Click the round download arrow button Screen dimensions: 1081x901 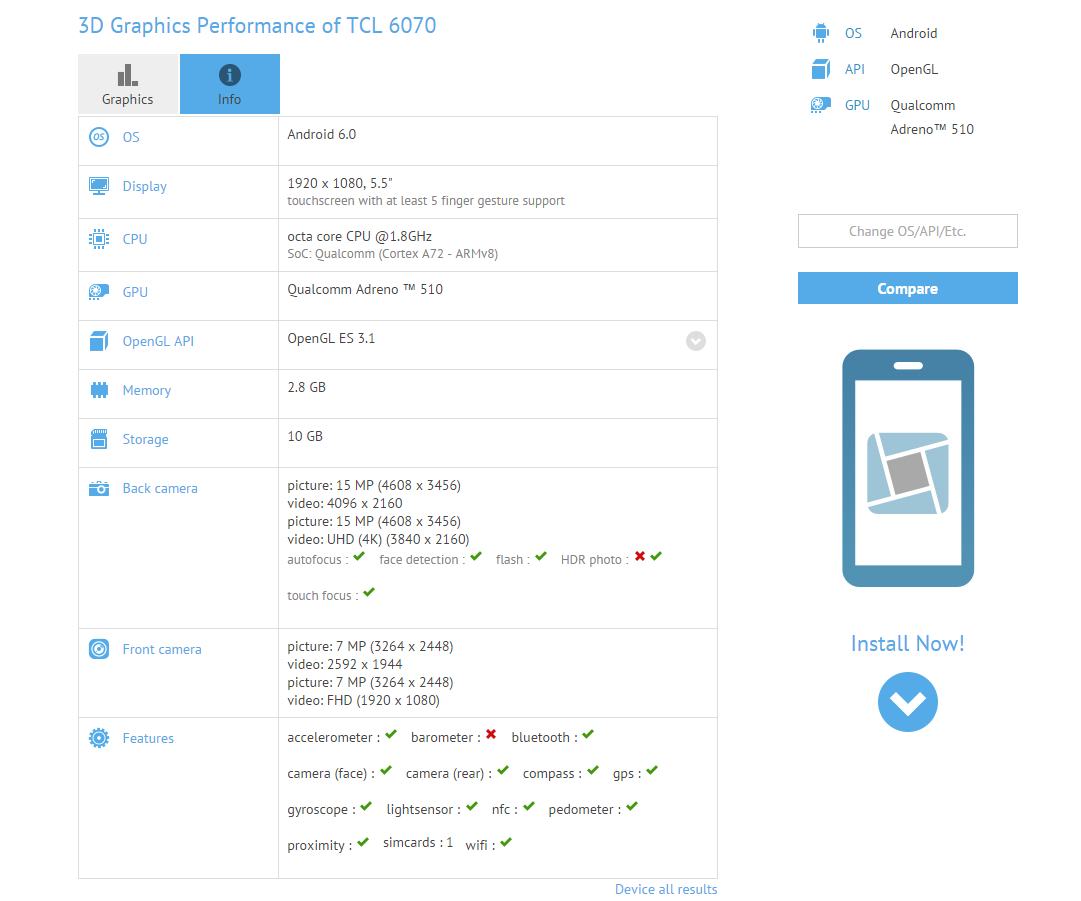pyautogui.click(x=907, y=702)
